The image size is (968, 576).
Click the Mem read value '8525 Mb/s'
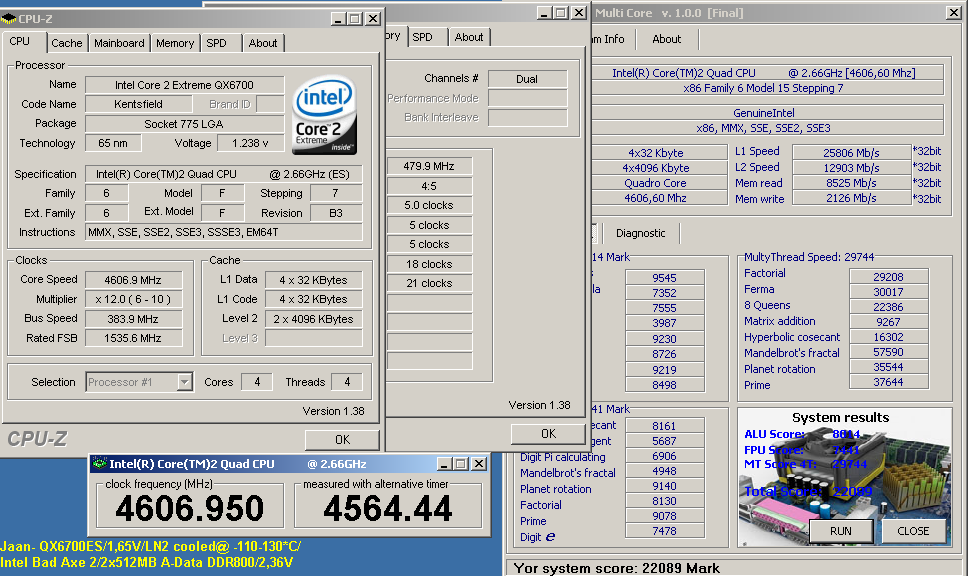[x=851, y=183]
